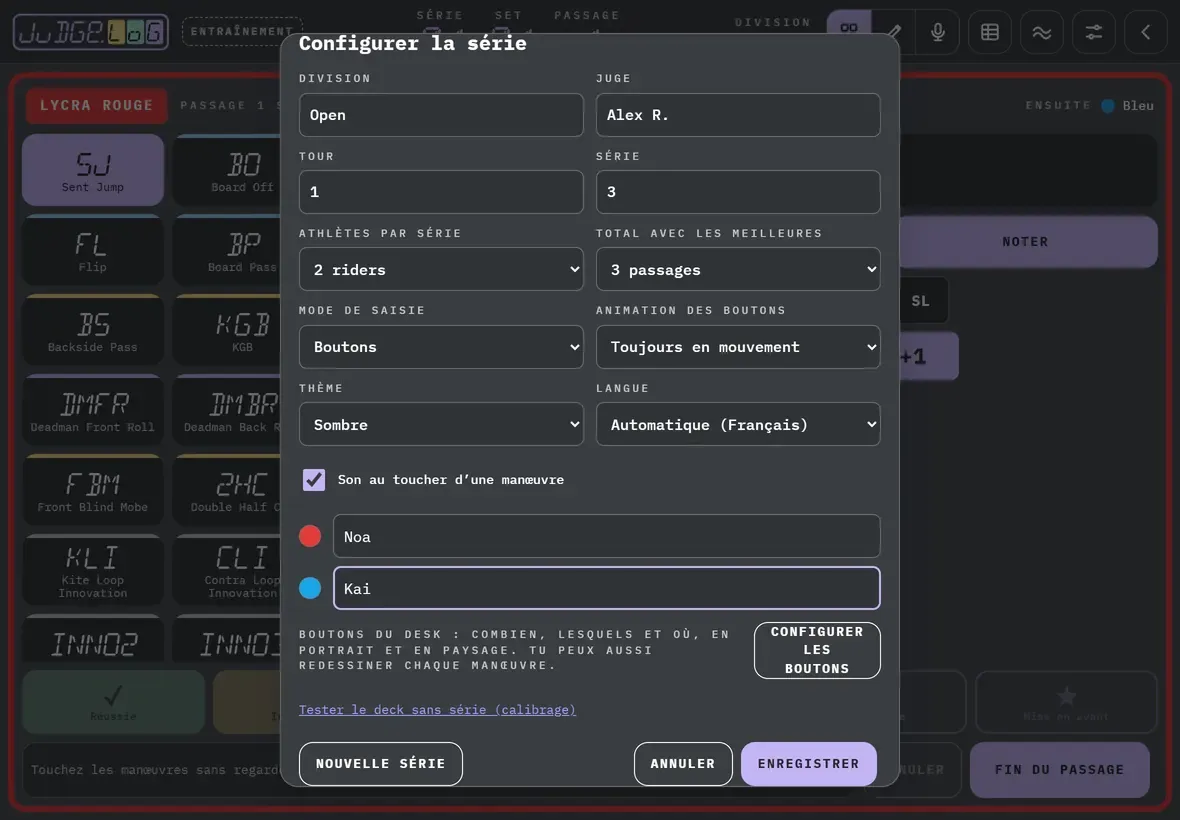Click the Lycra Rouge label
This screenshot has height=820, width=1180.
[x=96, y=105]
